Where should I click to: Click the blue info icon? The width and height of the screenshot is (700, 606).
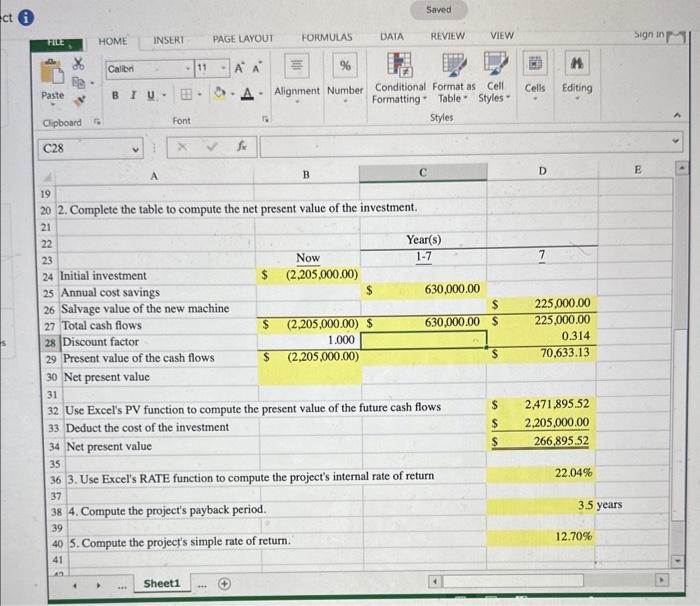click(26, 18)
